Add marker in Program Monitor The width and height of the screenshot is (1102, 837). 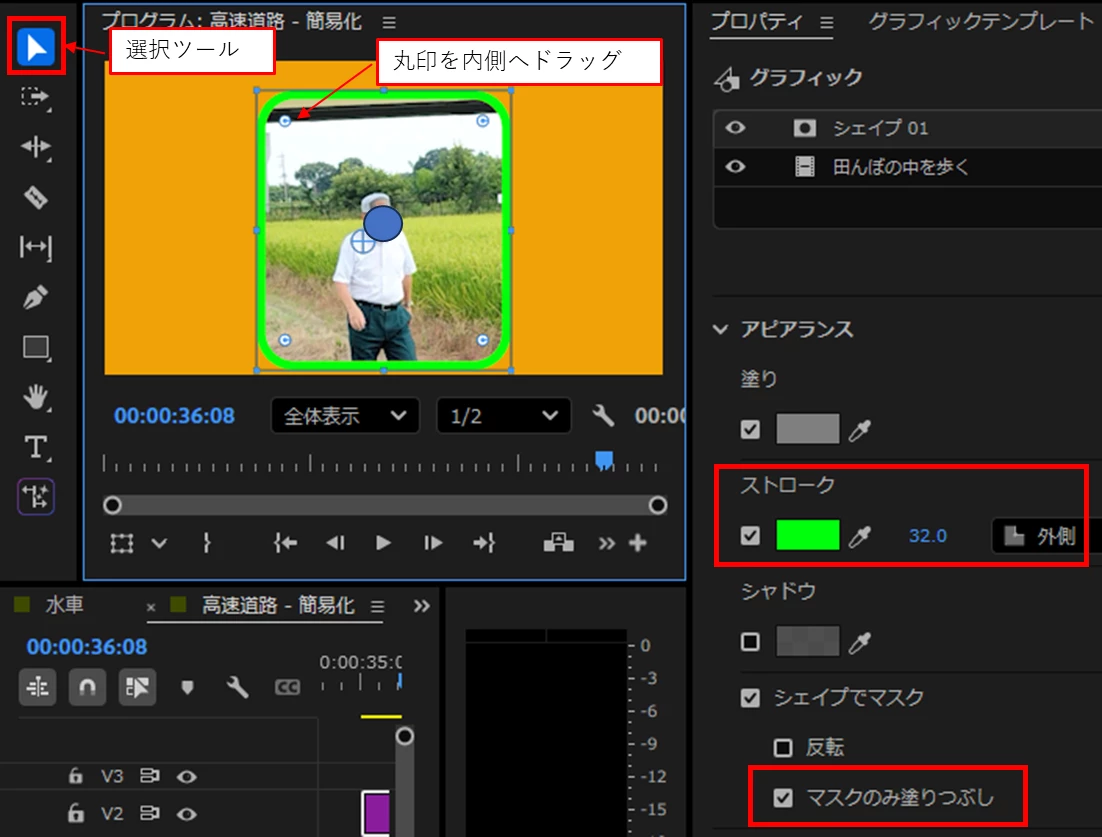coord(207,543)
